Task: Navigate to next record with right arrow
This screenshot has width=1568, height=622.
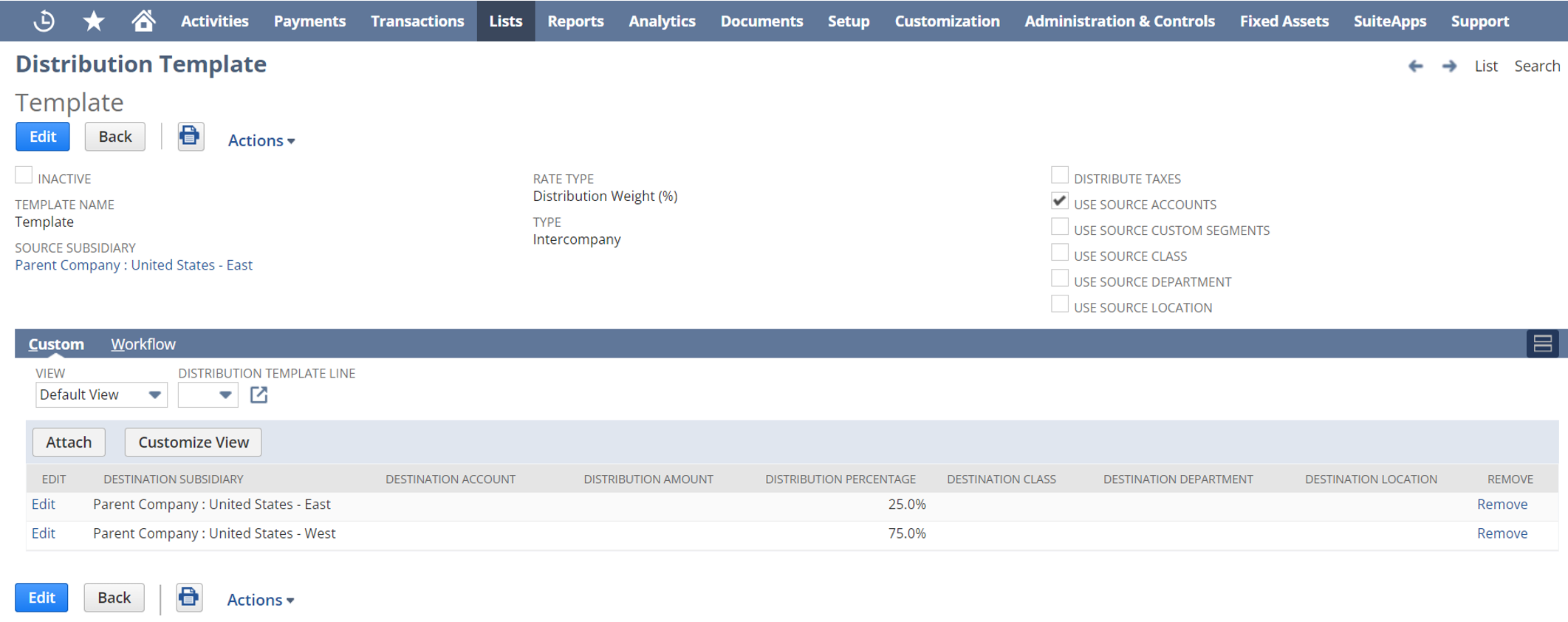Action: click(1449, 66)
